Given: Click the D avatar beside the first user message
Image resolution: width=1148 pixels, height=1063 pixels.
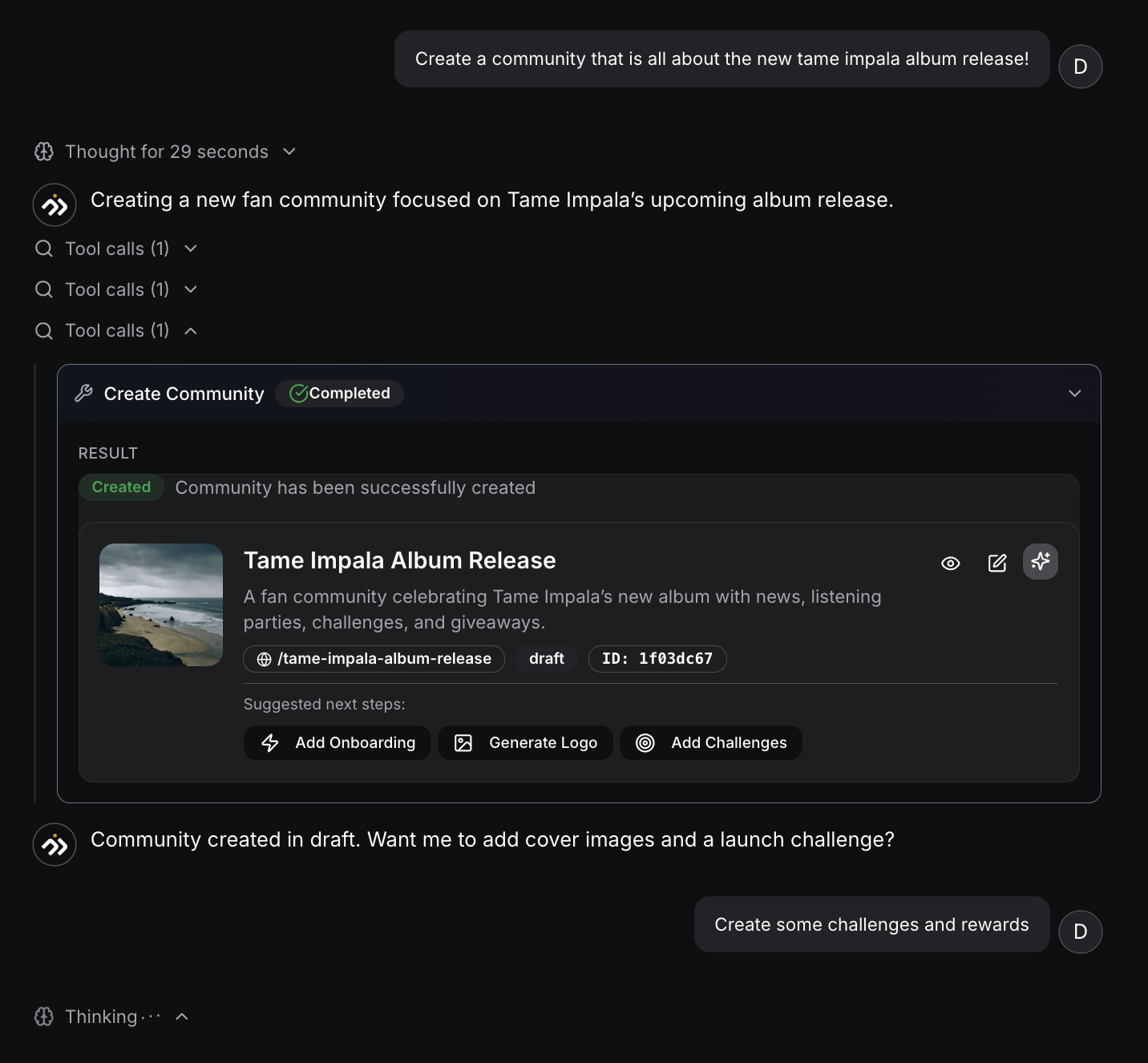Looking at the screenshot, I should [x=1081, y=67].
